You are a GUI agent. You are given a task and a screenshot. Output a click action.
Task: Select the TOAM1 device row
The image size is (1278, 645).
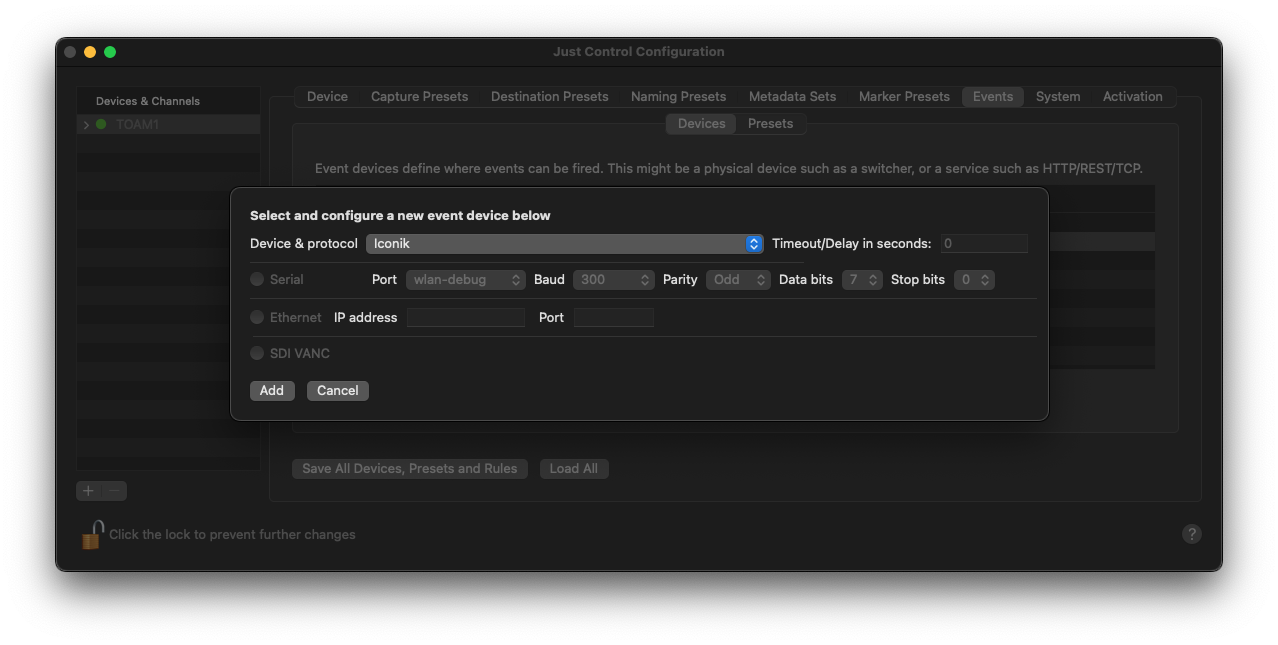tap(168, 125)
